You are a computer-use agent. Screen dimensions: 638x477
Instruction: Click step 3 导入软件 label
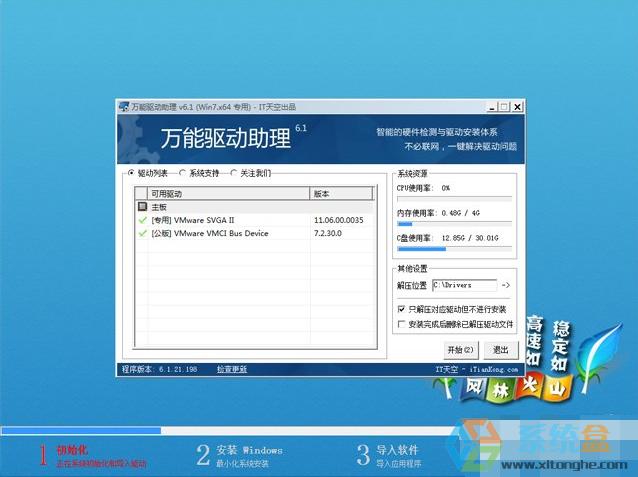[x=397, y=450]
